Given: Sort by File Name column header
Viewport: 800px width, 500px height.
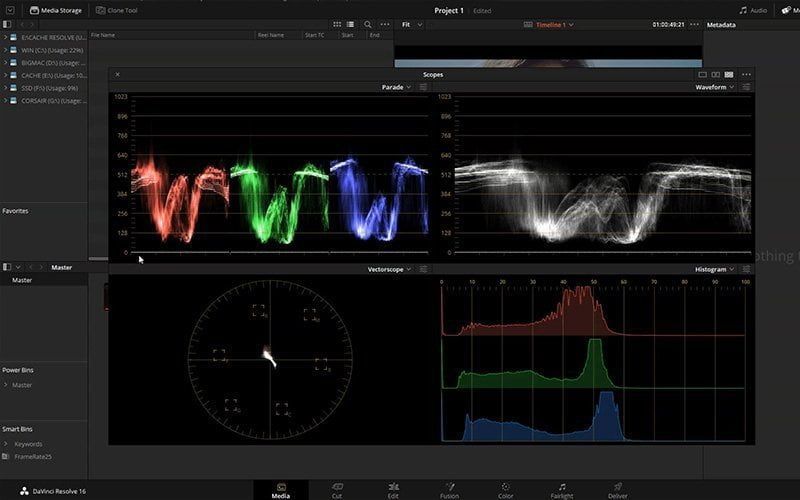Looking at the screenshot, I should [x=103, y=35].
